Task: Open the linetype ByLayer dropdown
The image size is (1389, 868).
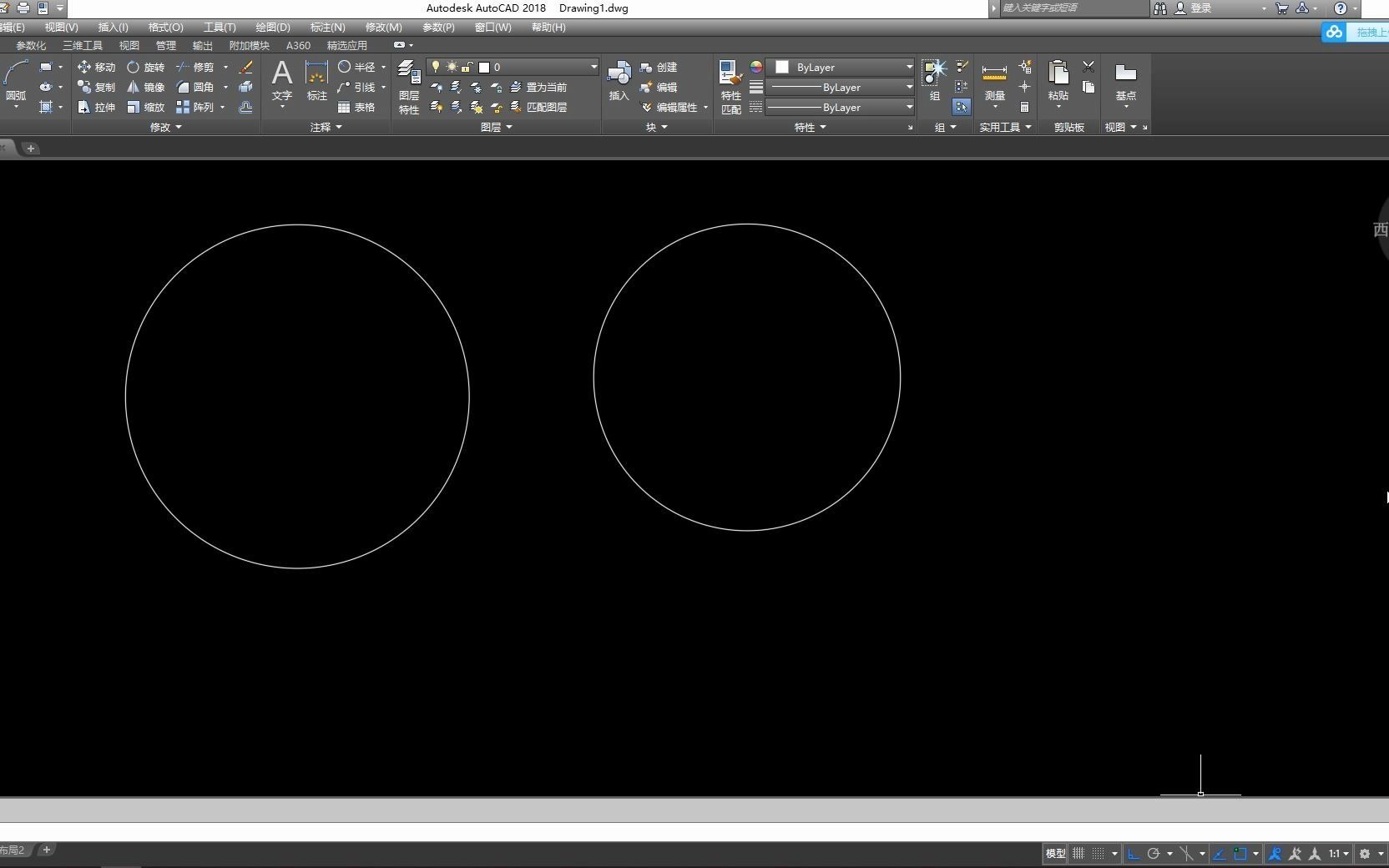Action: coord(841,107)
